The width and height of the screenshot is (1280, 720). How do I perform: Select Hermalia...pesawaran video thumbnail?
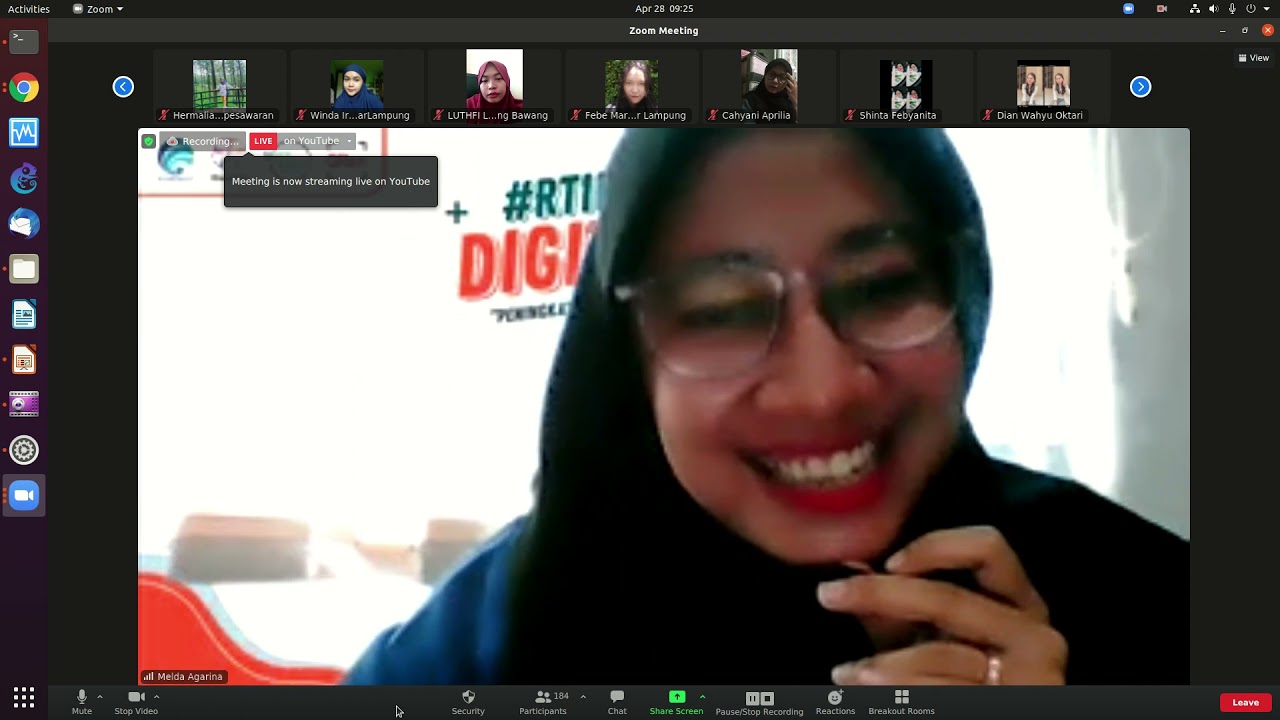point(219,86)
